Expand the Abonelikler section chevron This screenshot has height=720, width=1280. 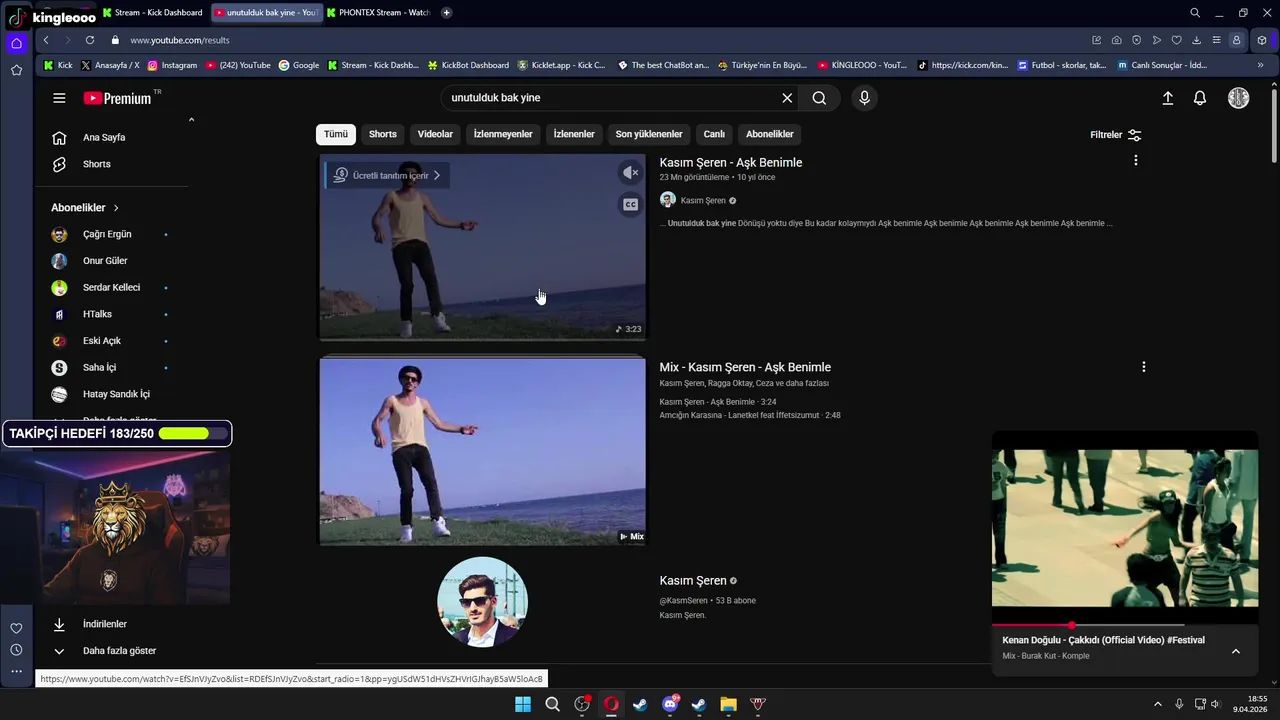116,208
